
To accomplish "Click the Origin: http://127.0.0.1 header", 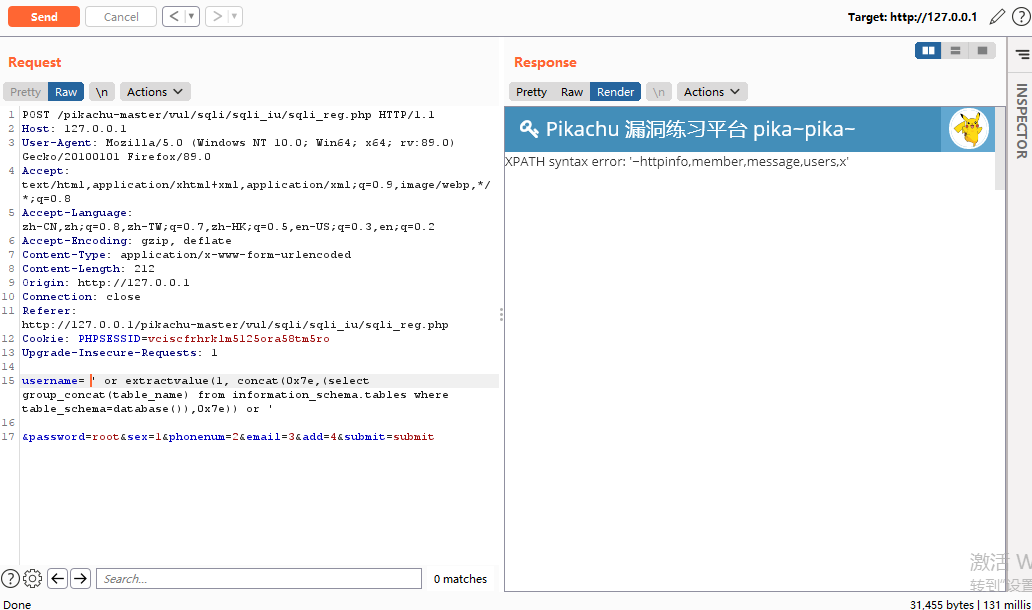I will pyautogui.click(x=105, y=283).
